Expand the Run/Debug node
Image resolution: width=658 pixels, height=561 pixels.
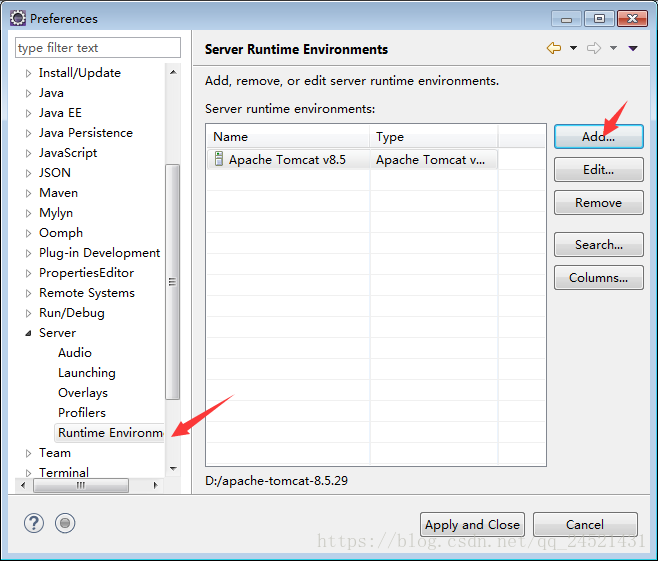28,313
